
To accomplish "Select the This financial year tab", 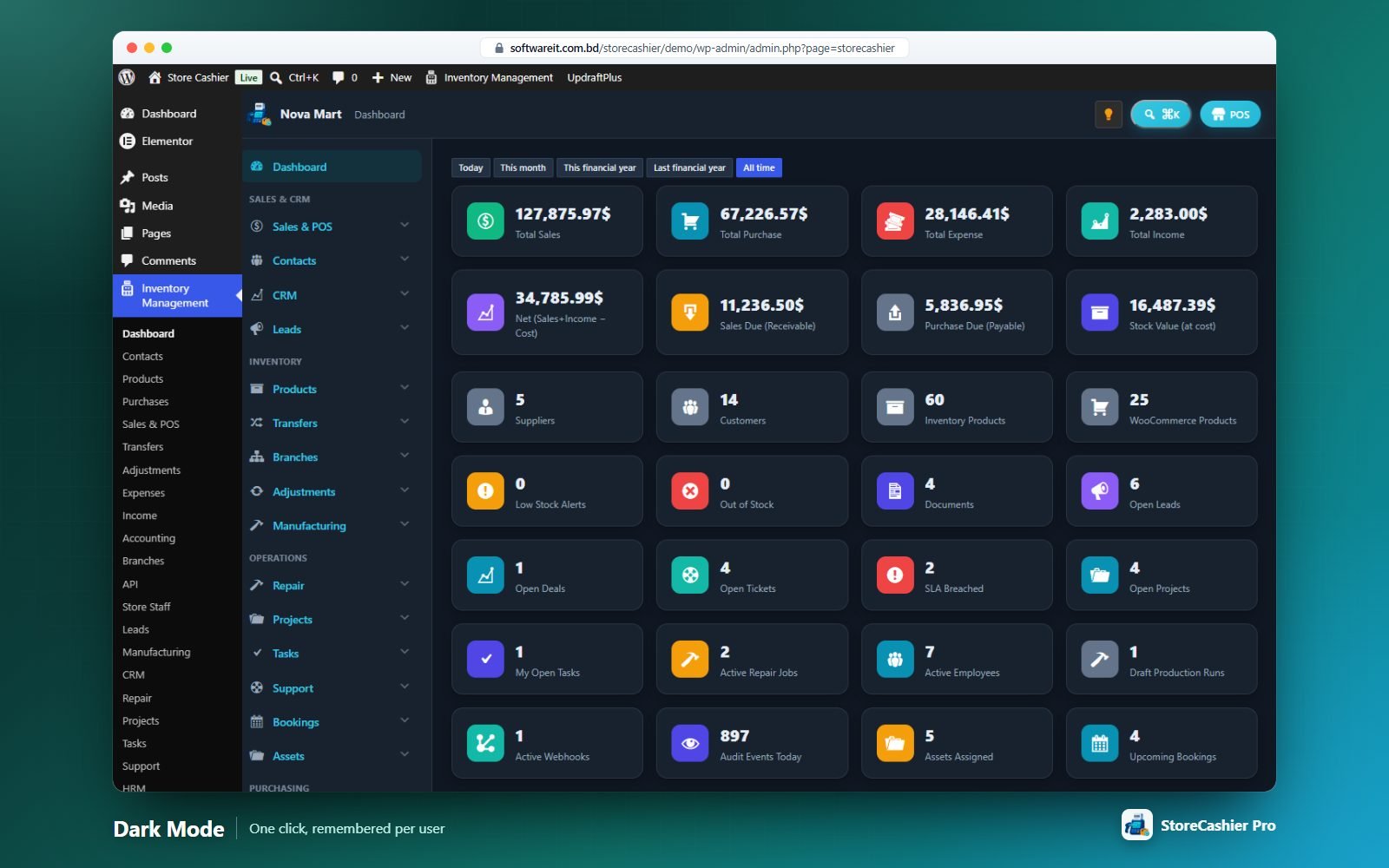I will point(599,168).
